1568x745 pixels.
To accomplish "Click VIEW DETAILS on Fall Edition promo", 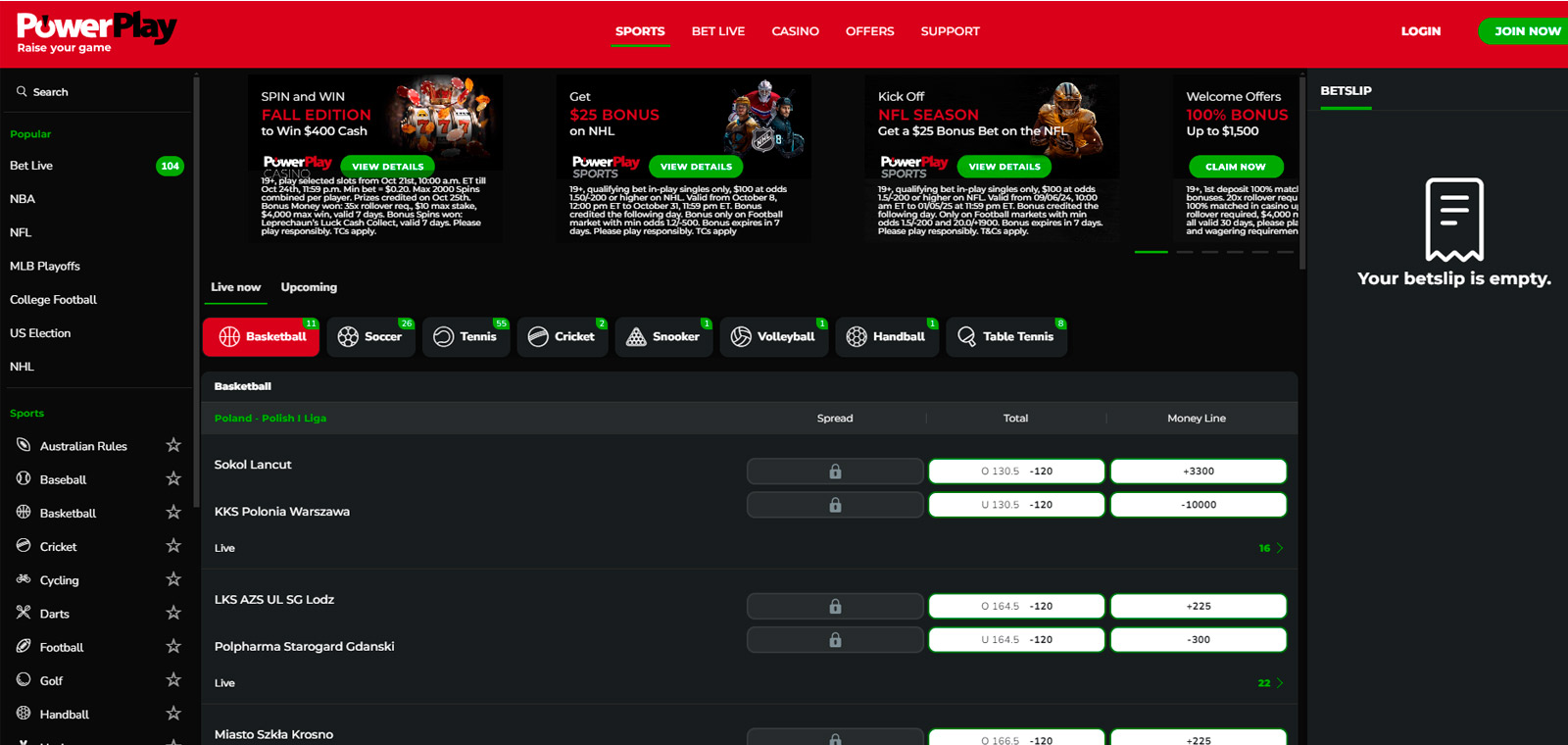I will (388, 167).
